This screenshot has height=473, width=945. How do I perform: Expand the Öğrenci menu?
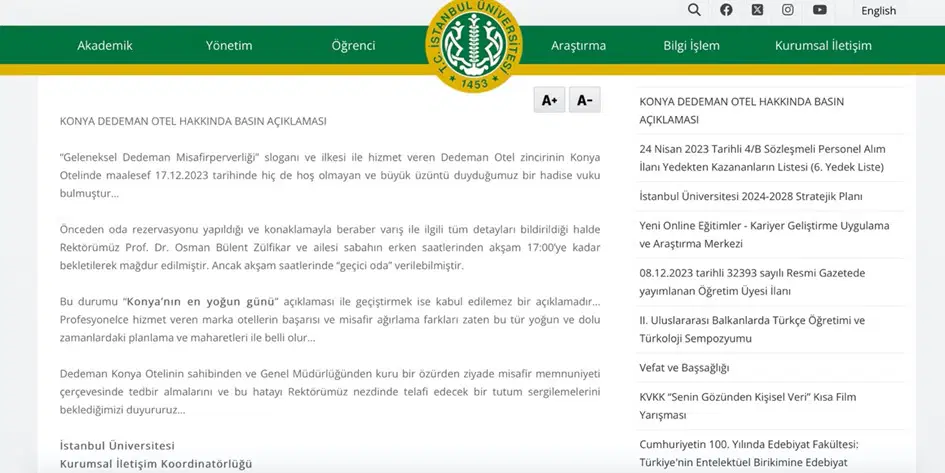pos(353,45)
